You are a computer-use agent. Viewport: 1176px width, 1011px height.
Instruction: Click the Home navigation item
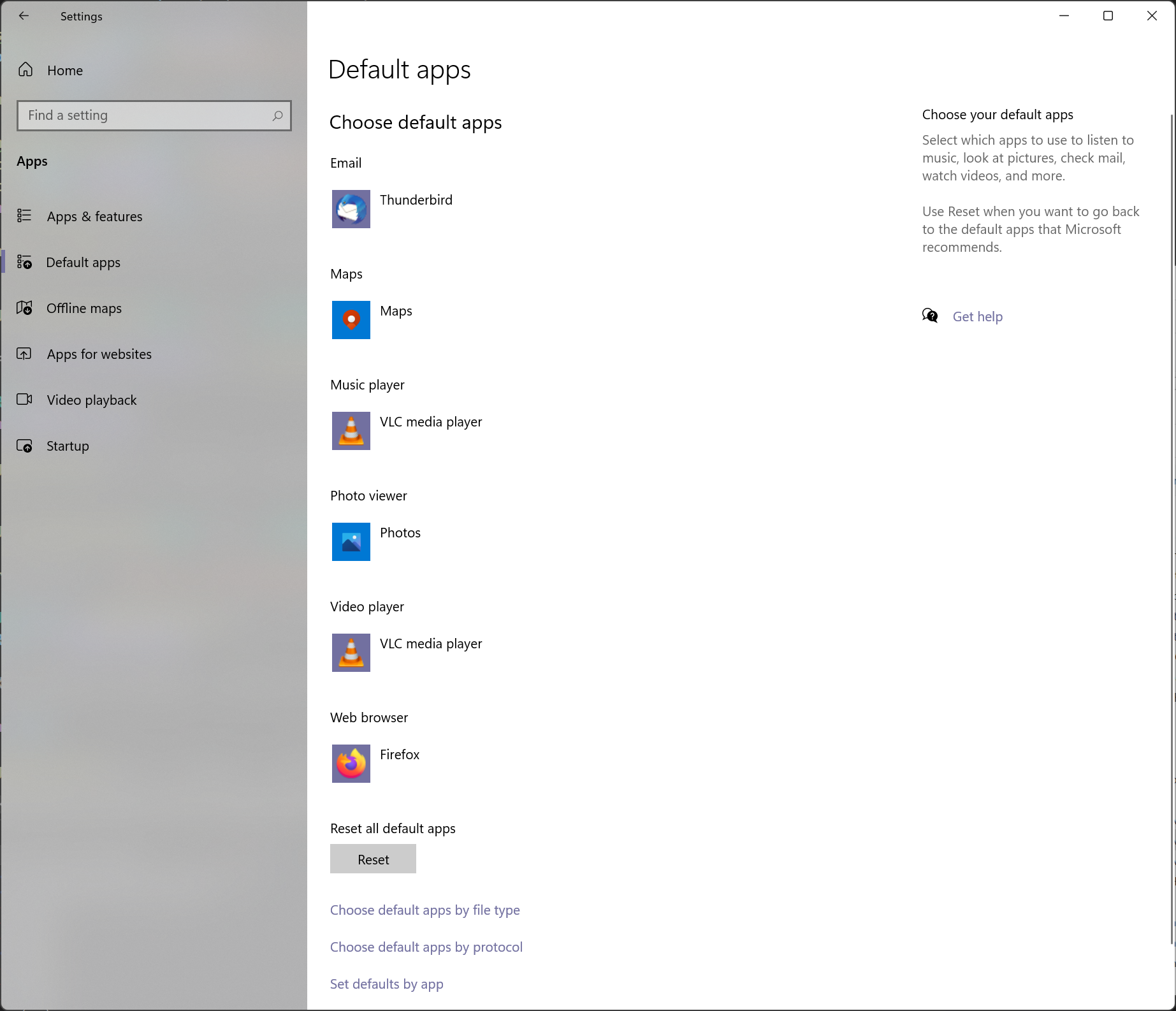(66, 70)
